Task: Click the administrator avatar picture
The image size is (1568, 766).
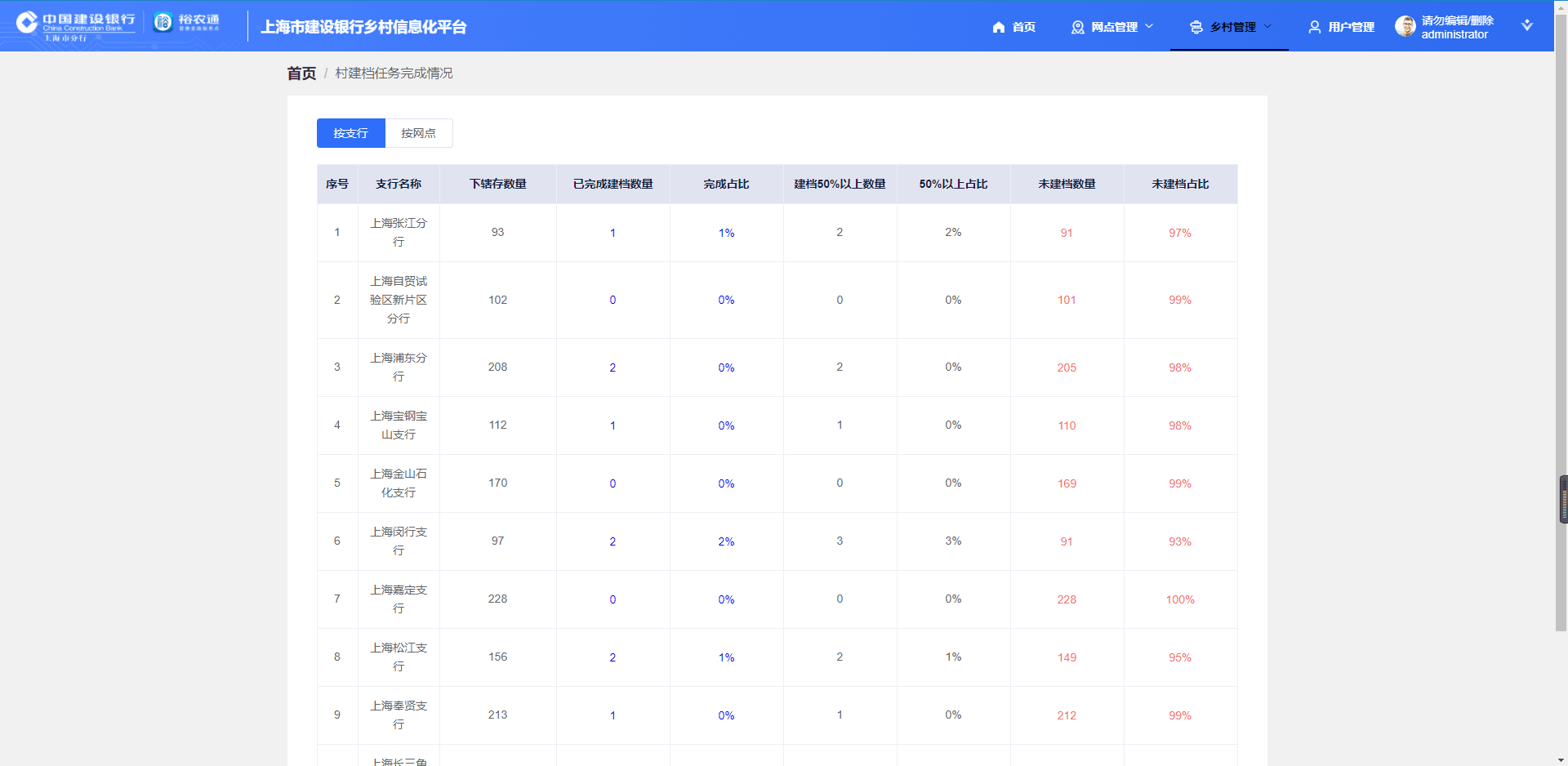Action: pos(1405,26)
